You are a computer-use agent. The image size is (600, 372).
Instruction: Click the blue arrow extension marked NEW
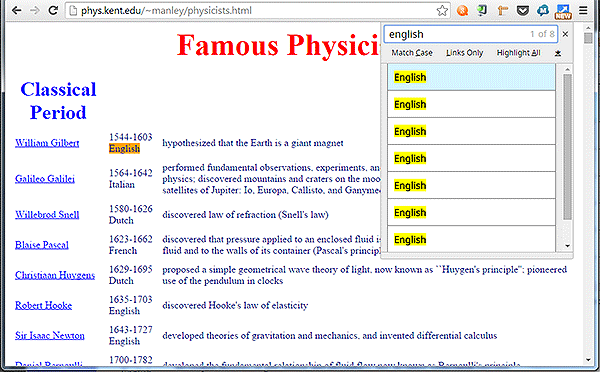point(563,11)
